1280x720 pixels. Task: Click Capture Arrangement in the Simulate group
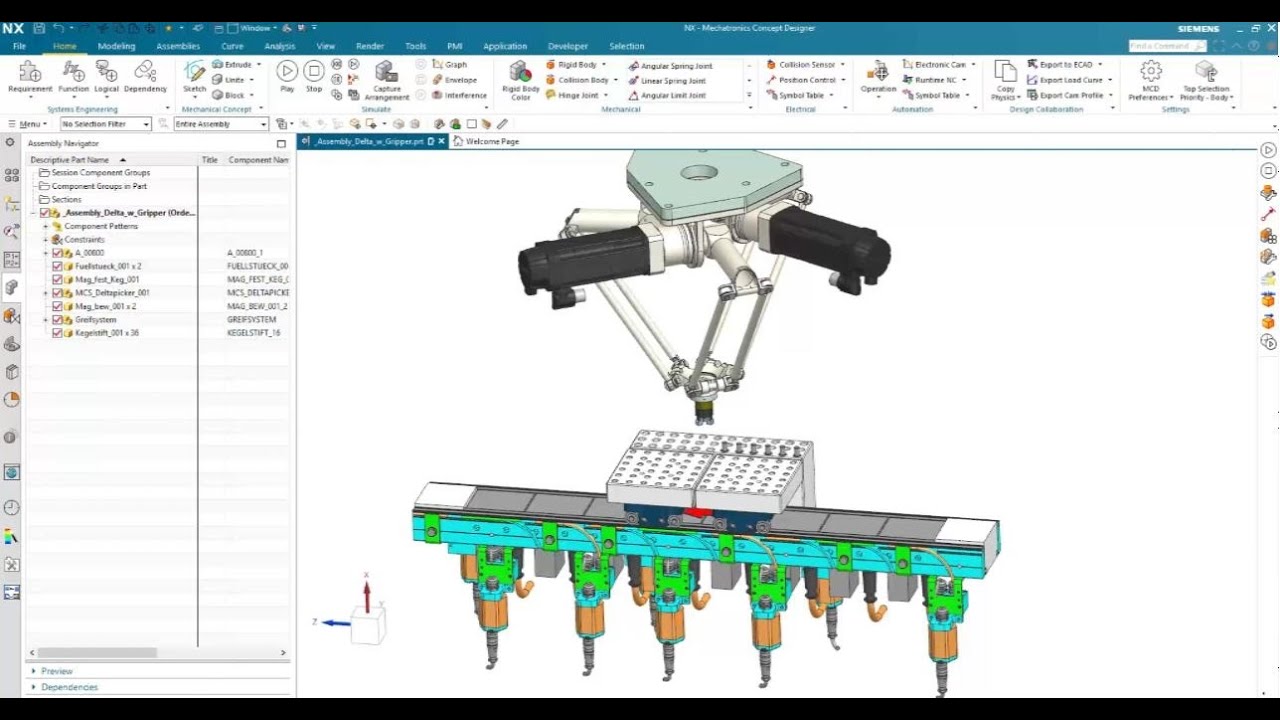(387, 80)
